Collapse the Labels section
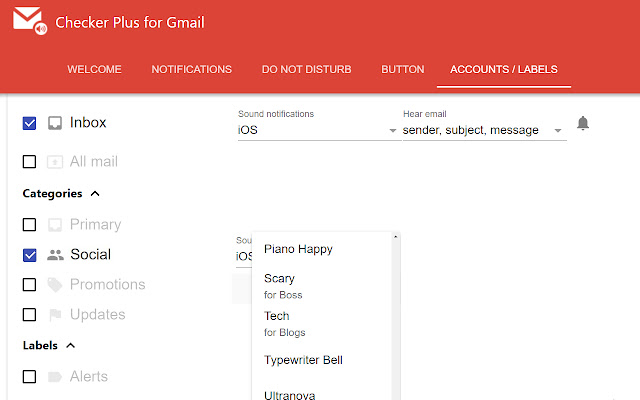The width and height of the screenshot is (640, 400). [71, 346]
